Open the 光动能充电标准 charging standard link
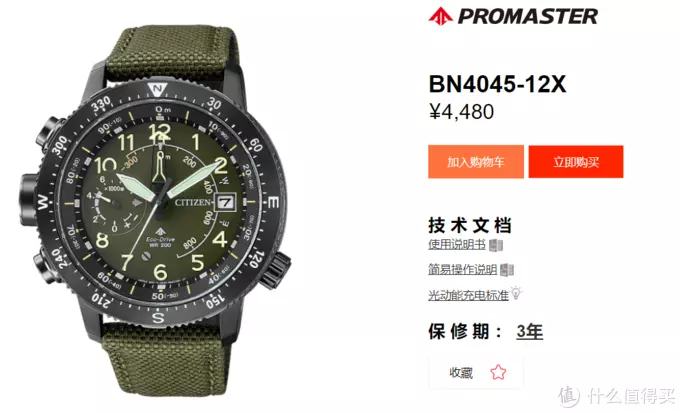Viewport: 680px width, 413px height. [x=468, y=295]
